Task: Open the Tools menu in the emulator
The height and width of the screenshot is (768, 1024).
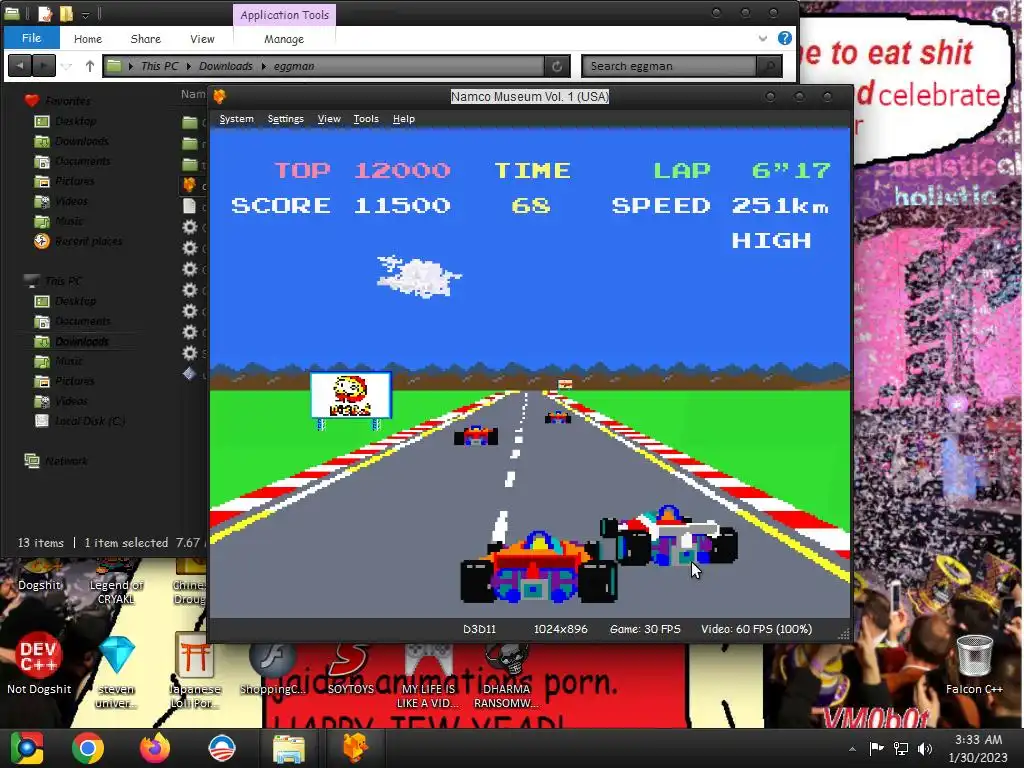Action: point(366,119)
